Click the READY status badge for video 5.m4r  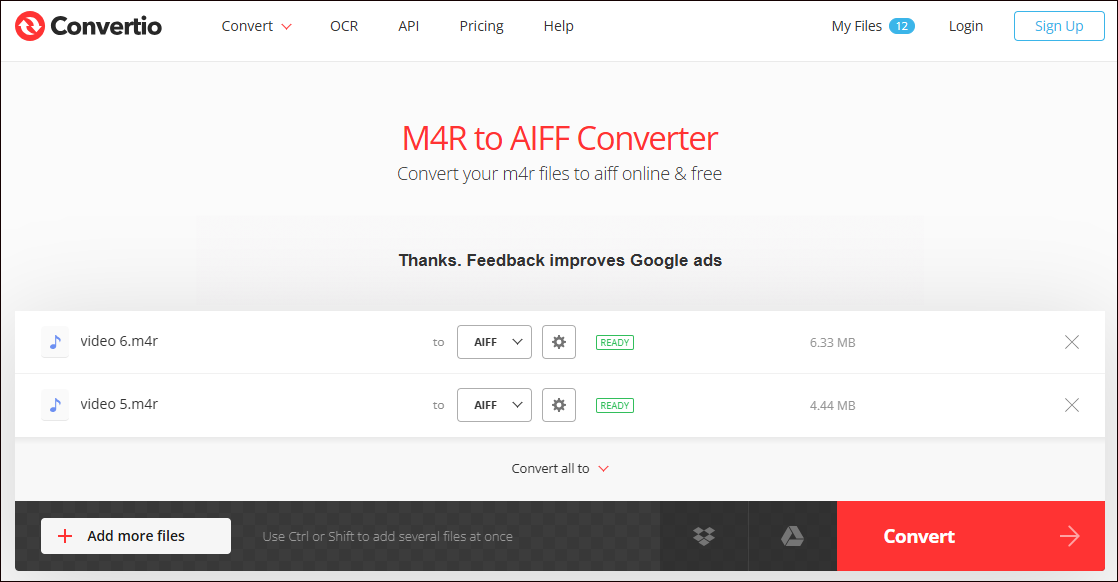coord(615,405)
